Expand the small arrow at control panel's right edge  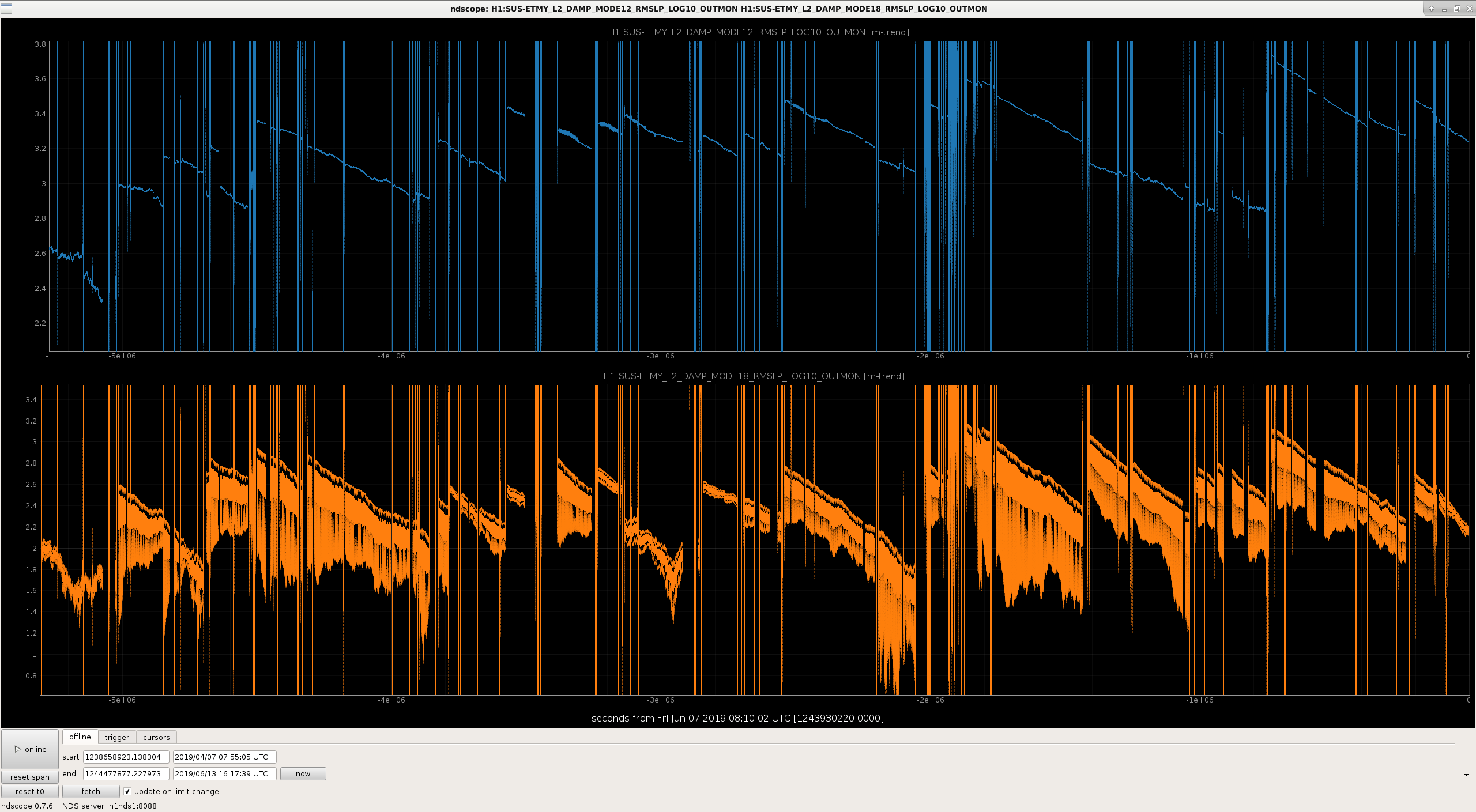[x=1467, y=775]
